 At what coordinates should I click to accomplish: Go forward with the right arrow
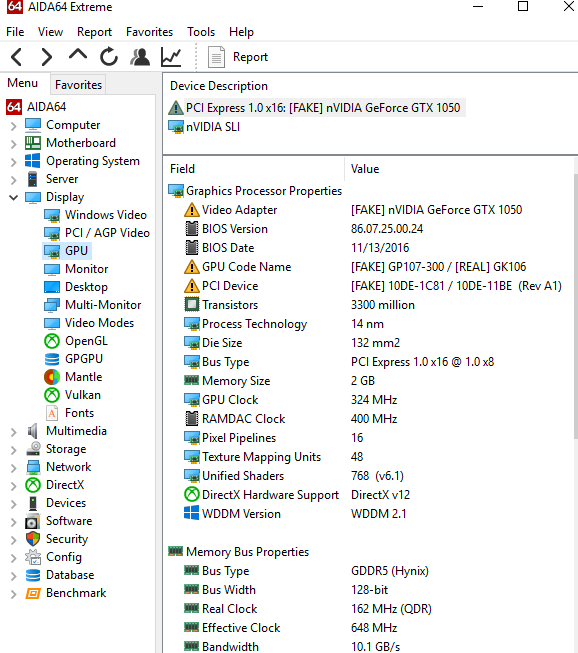pos(47,57)
